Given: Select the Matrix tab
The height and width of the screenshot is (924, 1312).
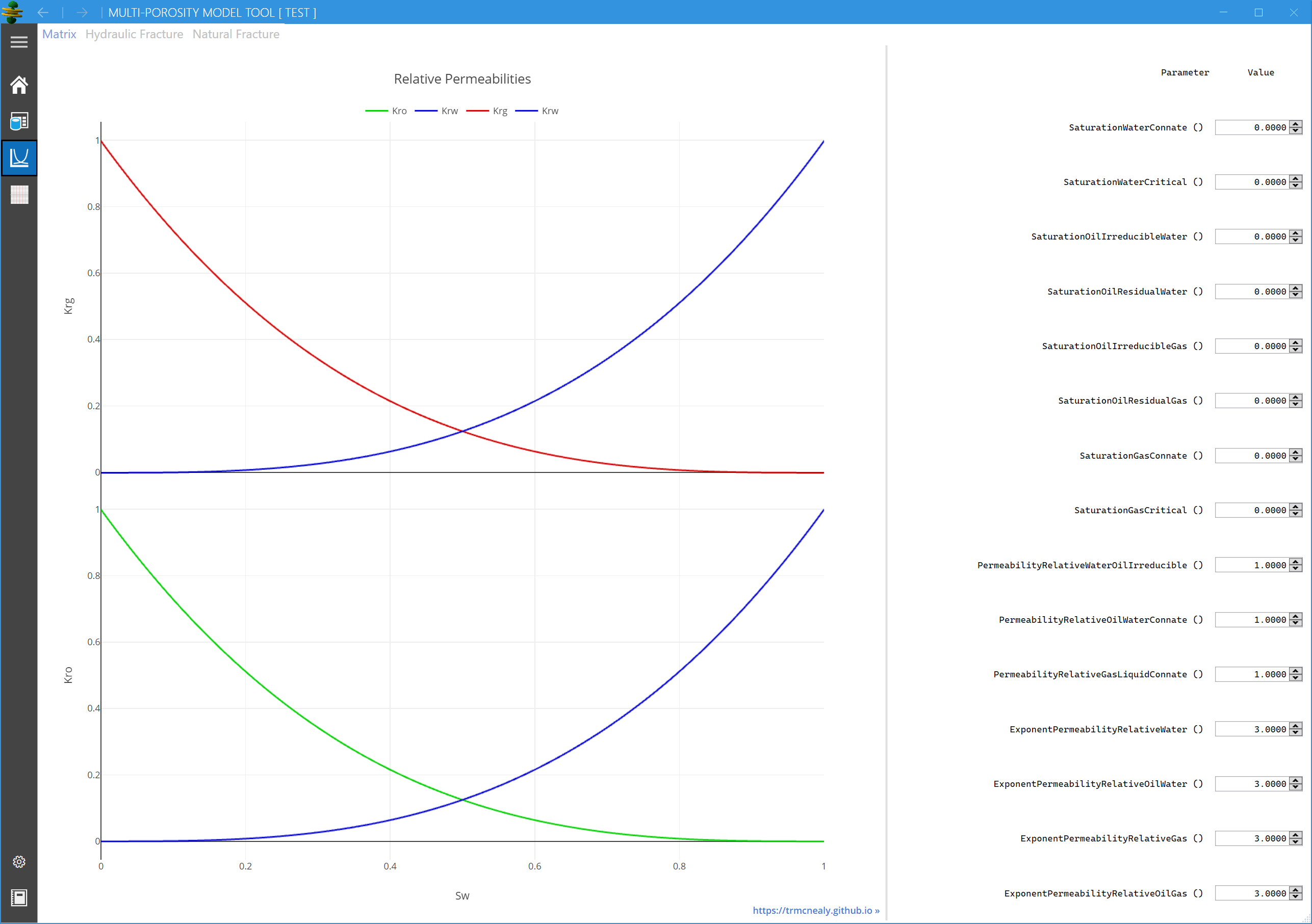Looking at the screenshot, I should coord(59,34).
